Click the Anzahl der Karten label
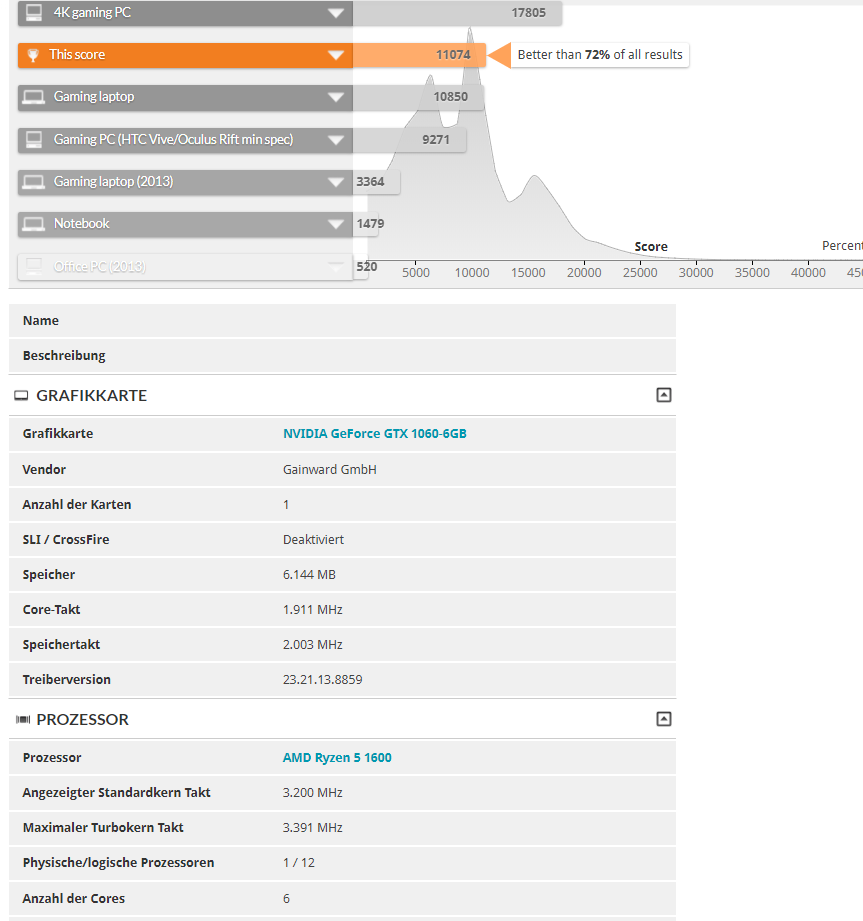This screenshot has height=921, width=863. (76, 505)
